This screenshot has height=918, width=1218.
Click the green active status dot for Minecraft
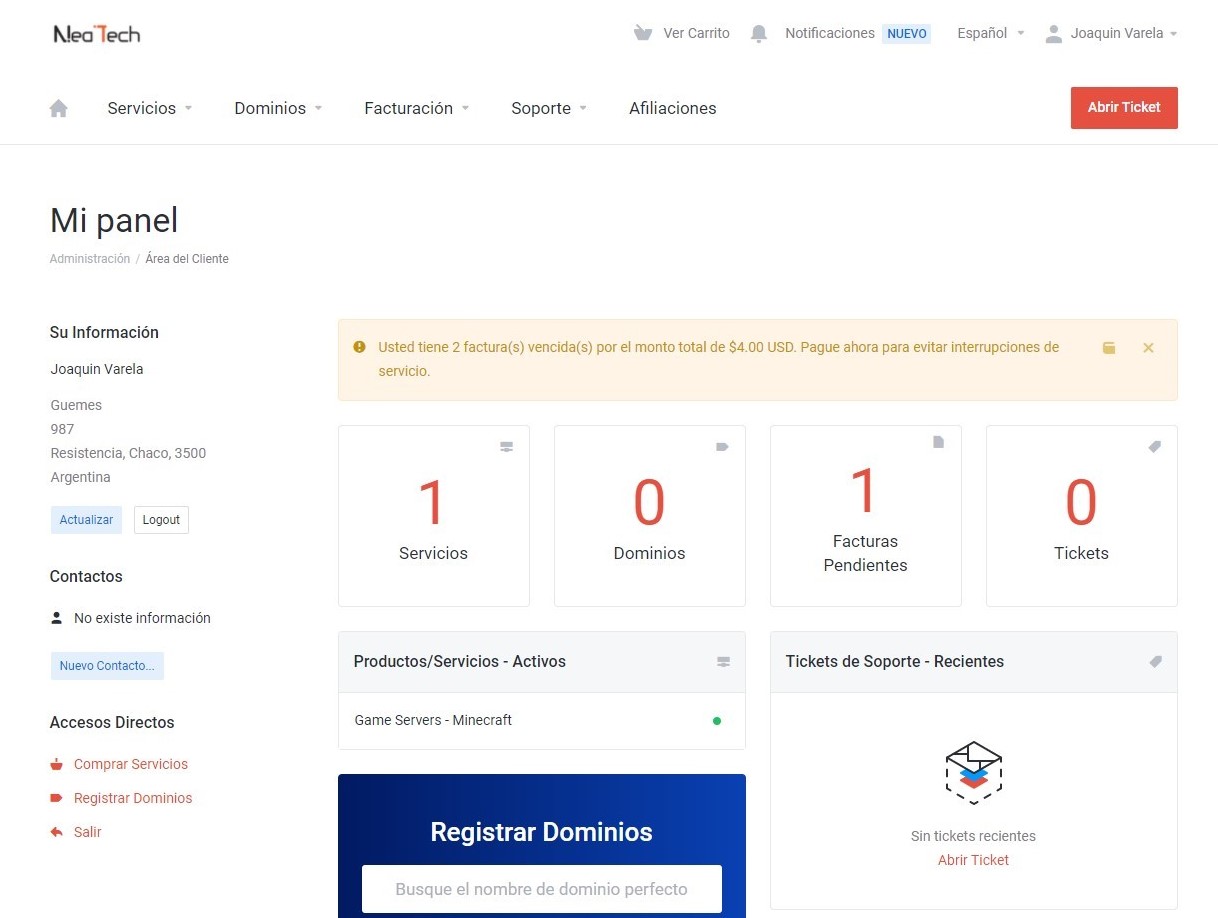(716, 721)
